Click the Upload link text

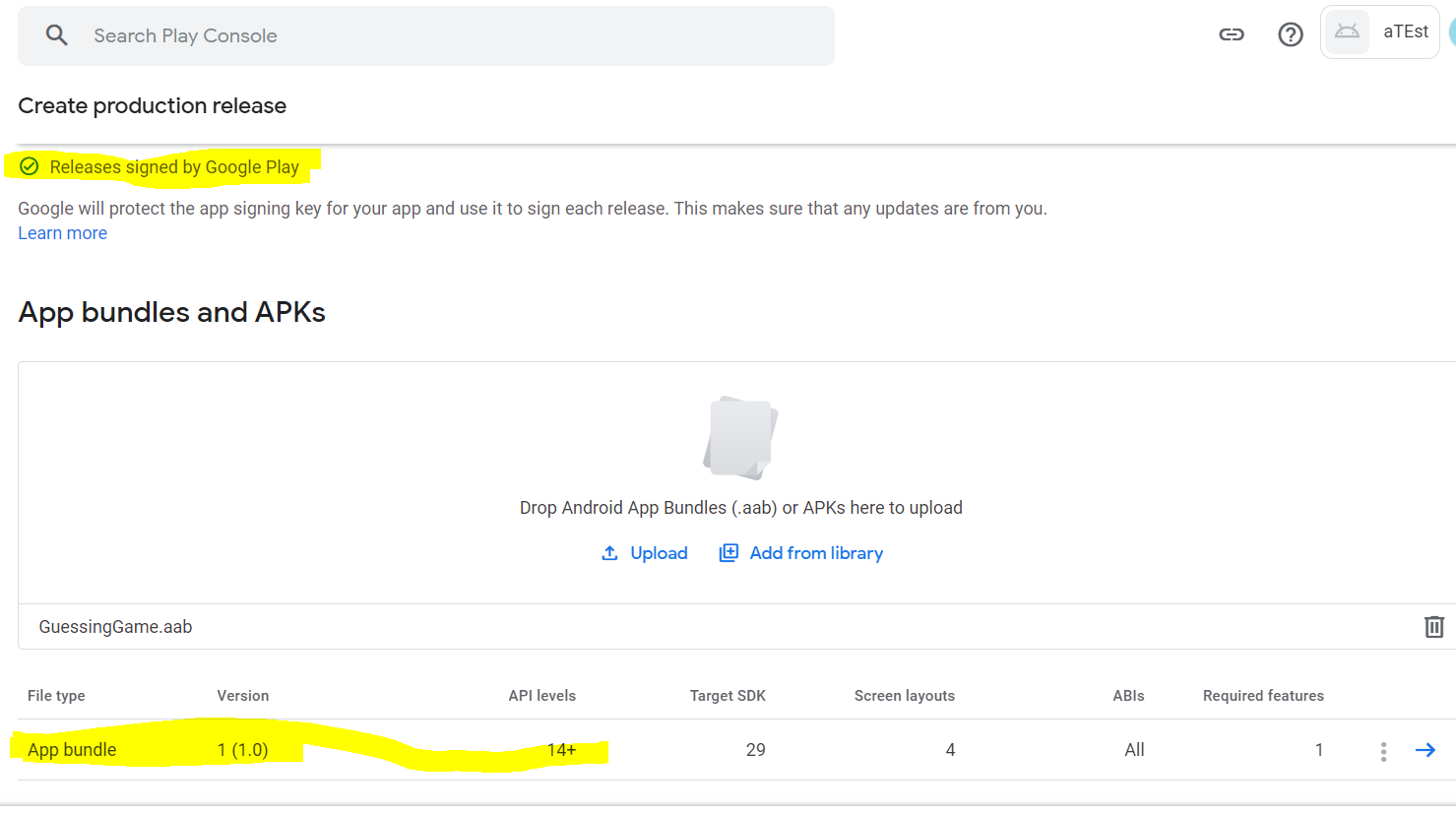[x=659, y=553]
